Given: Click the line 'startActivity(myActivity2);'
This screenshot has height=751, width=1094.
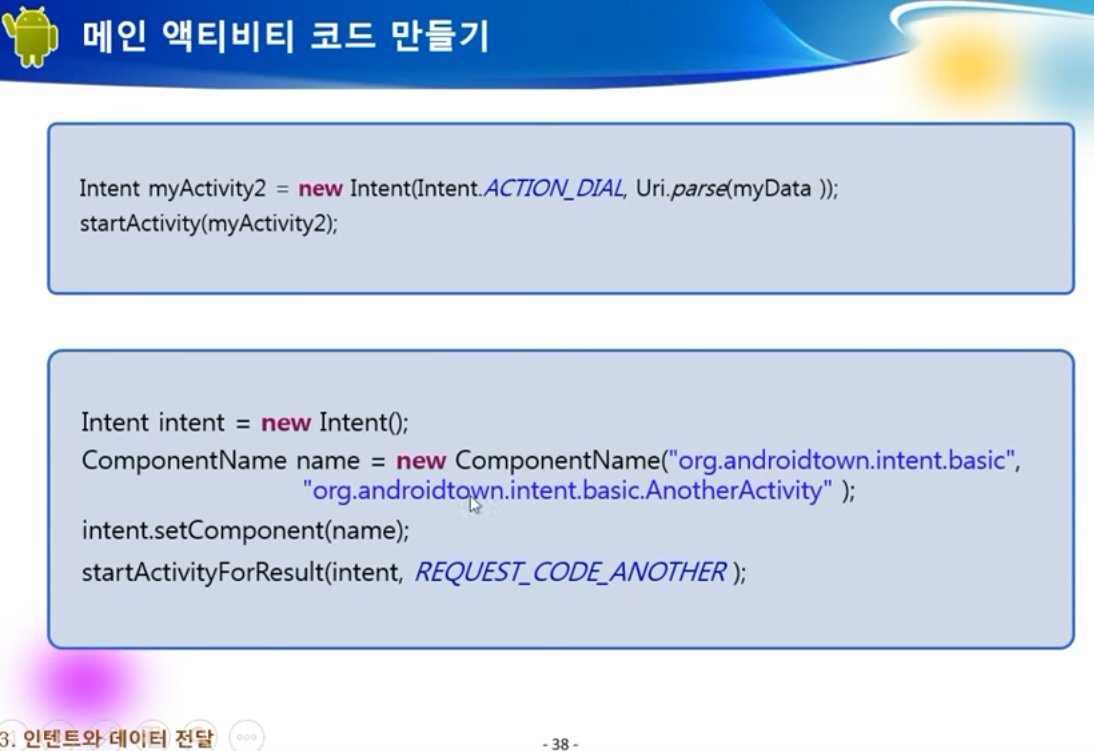Looking at the screenshot, I should 209,223.
